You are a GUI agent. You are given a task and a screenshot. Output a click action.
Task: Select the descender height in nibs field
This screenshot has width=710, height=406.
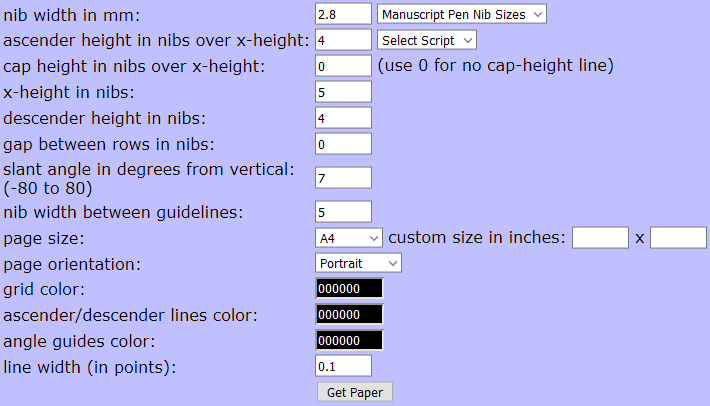[x=343, y=118]
